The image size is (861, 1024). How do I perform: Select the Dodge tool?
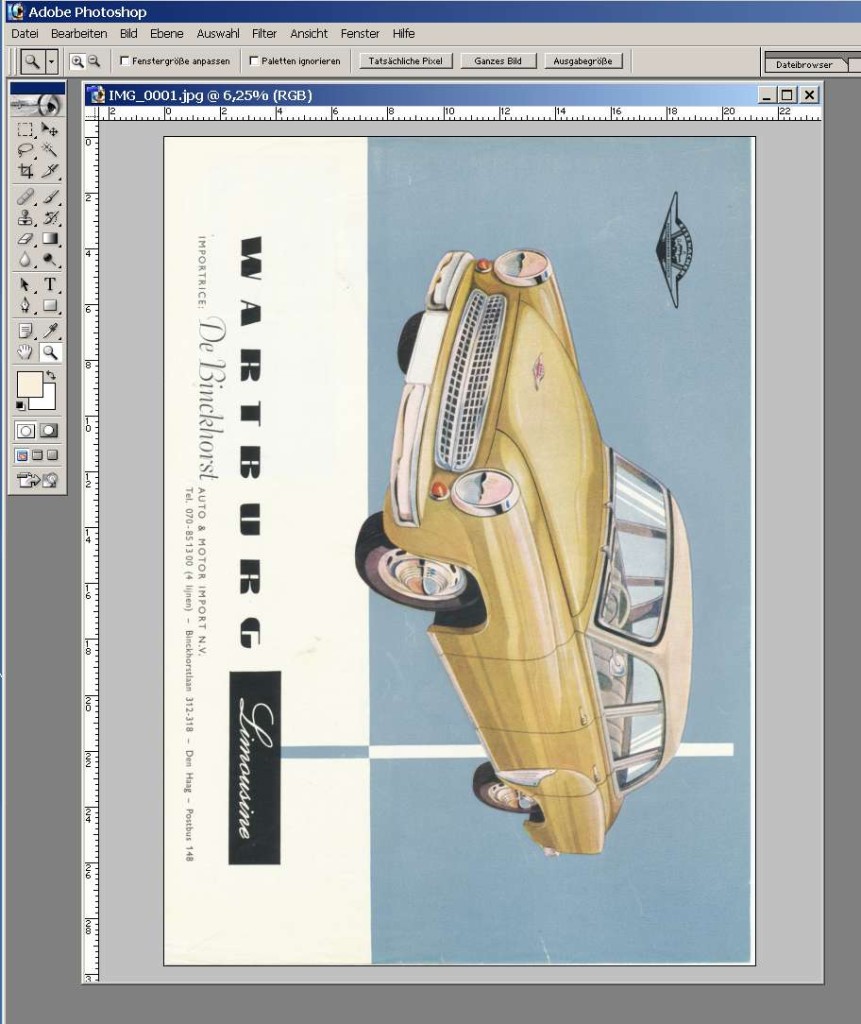tap(50, 259)
